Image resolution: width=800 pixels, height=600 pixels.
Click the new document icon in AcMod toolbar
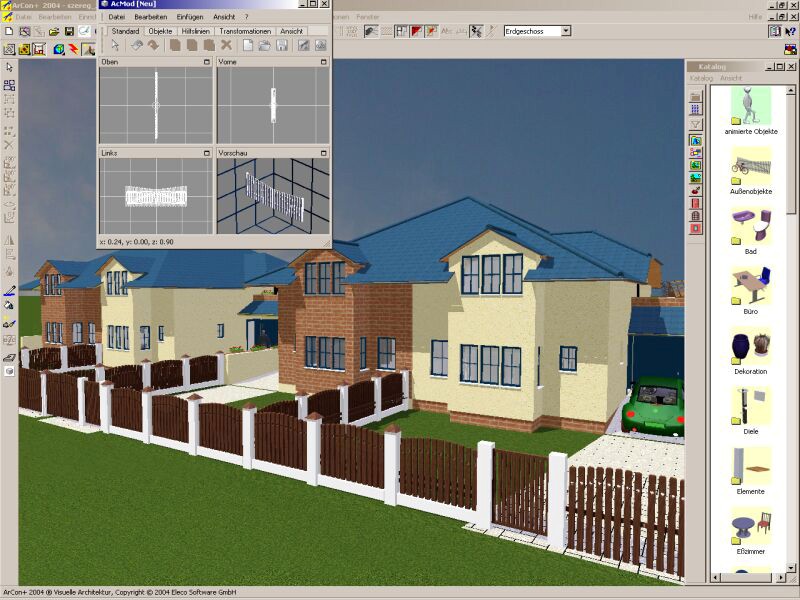point(247,45)
